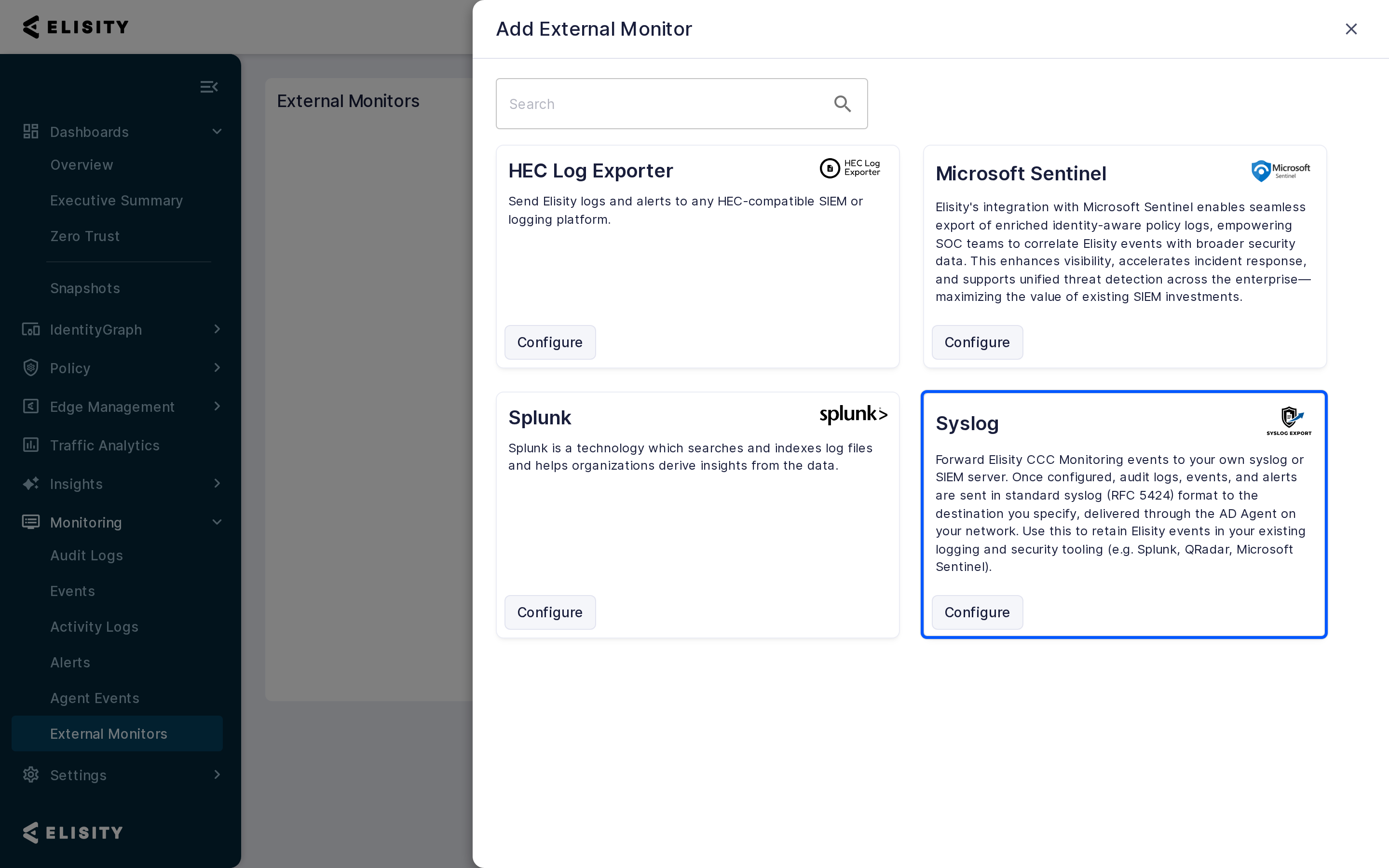
Task: Open the Overview dashboard
Action: point(82,165)
